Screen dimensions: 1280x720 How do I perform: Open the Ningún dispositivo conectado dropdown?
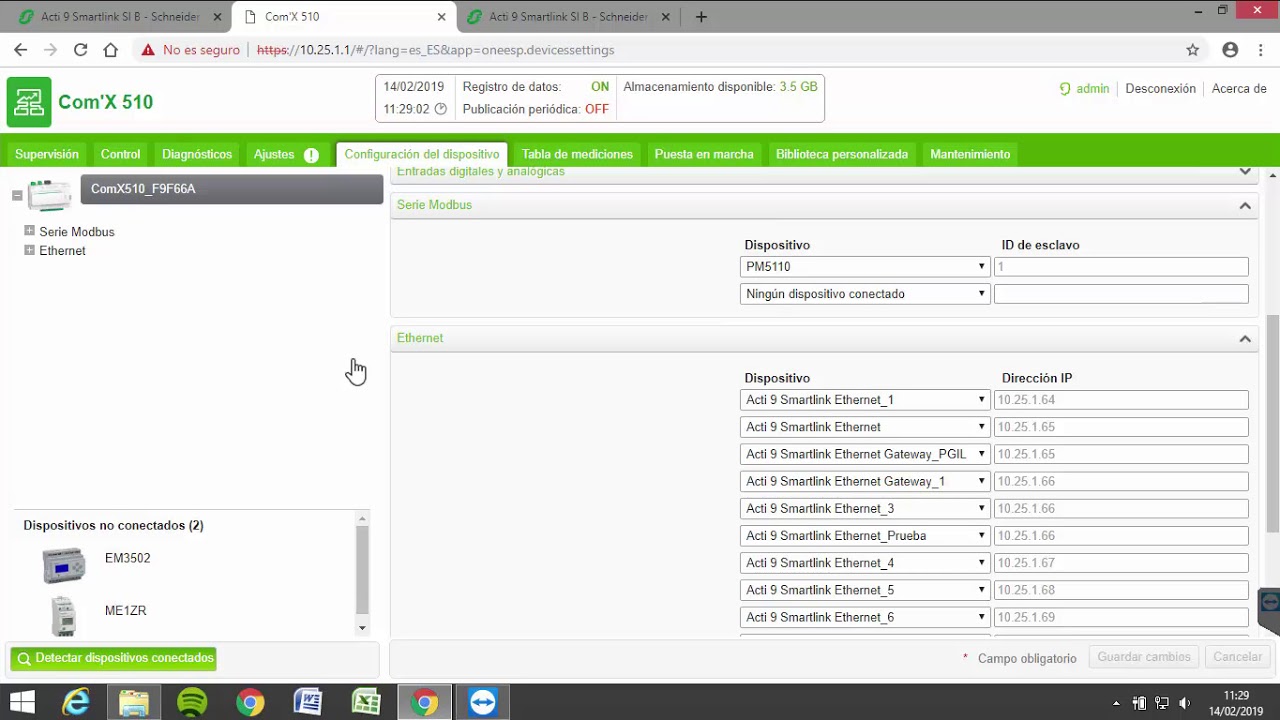865,294
